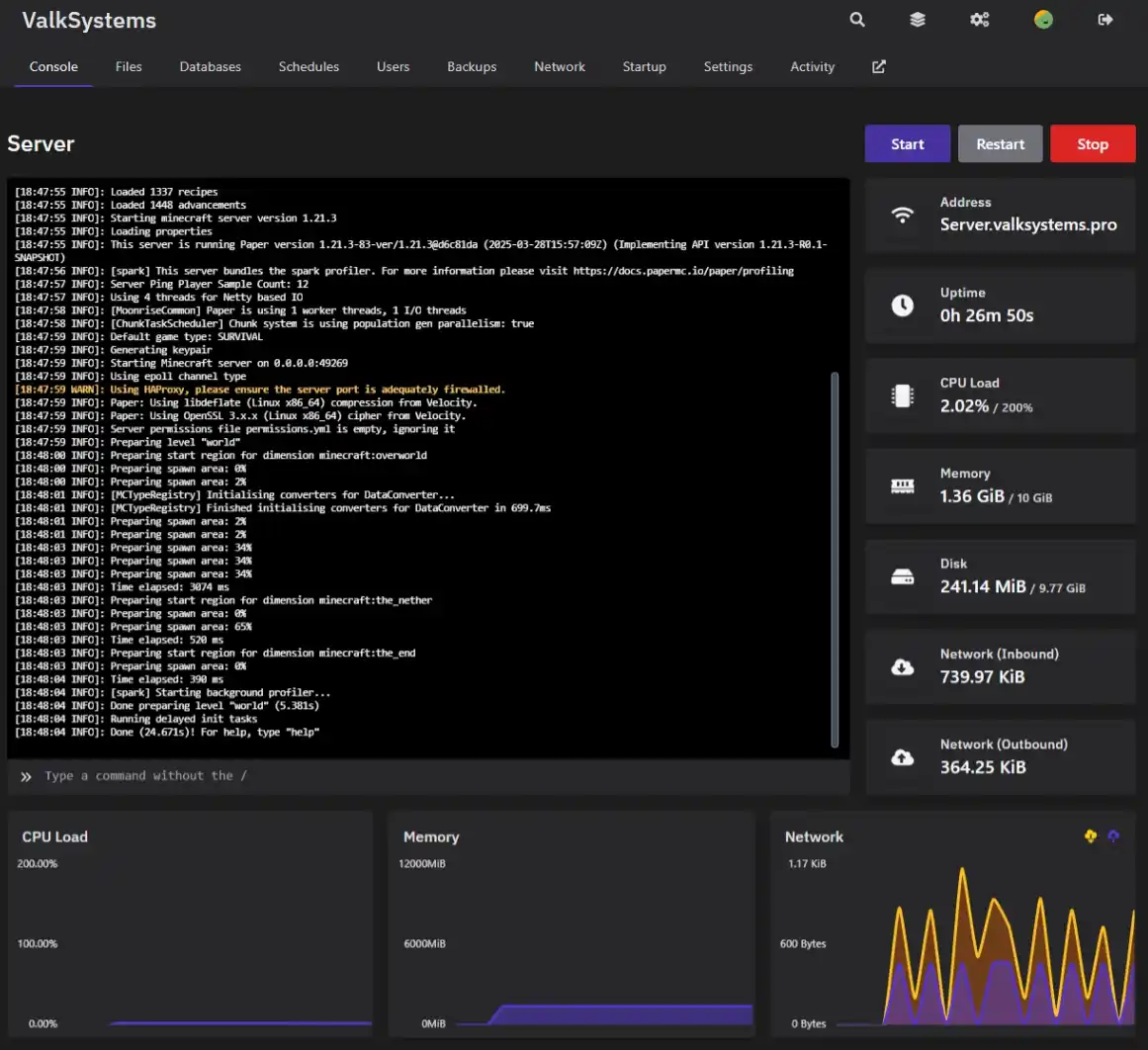Click the purple outbound network legend icon
The width and height of the screenshot is (1148, 1050).
coord(1113,836)
